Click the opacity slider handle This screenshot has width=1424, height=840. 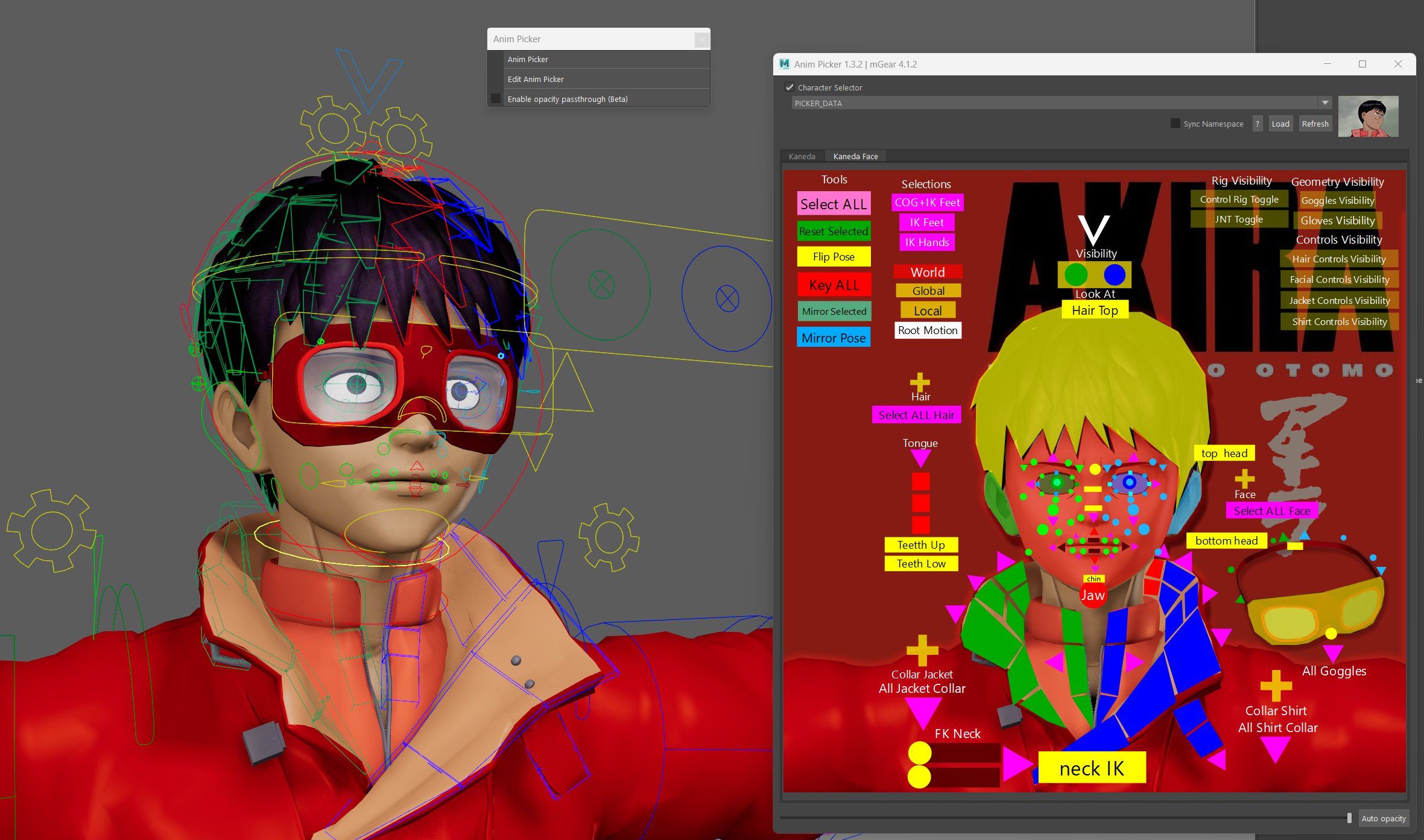click(1349, 818)
